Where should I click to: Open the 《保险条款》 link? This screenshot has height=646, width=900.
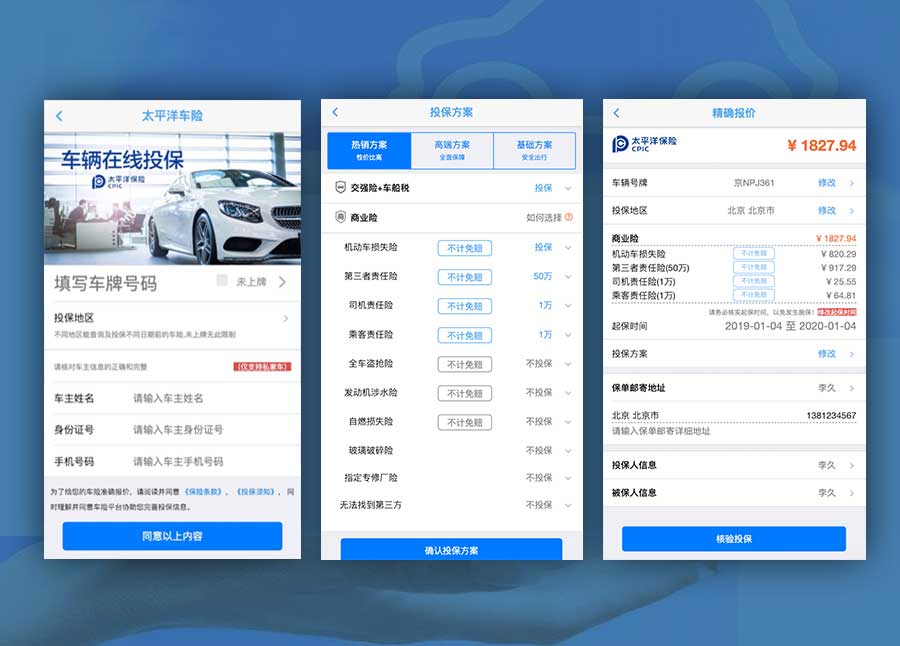pyautogui.click(x=206, y=492)
